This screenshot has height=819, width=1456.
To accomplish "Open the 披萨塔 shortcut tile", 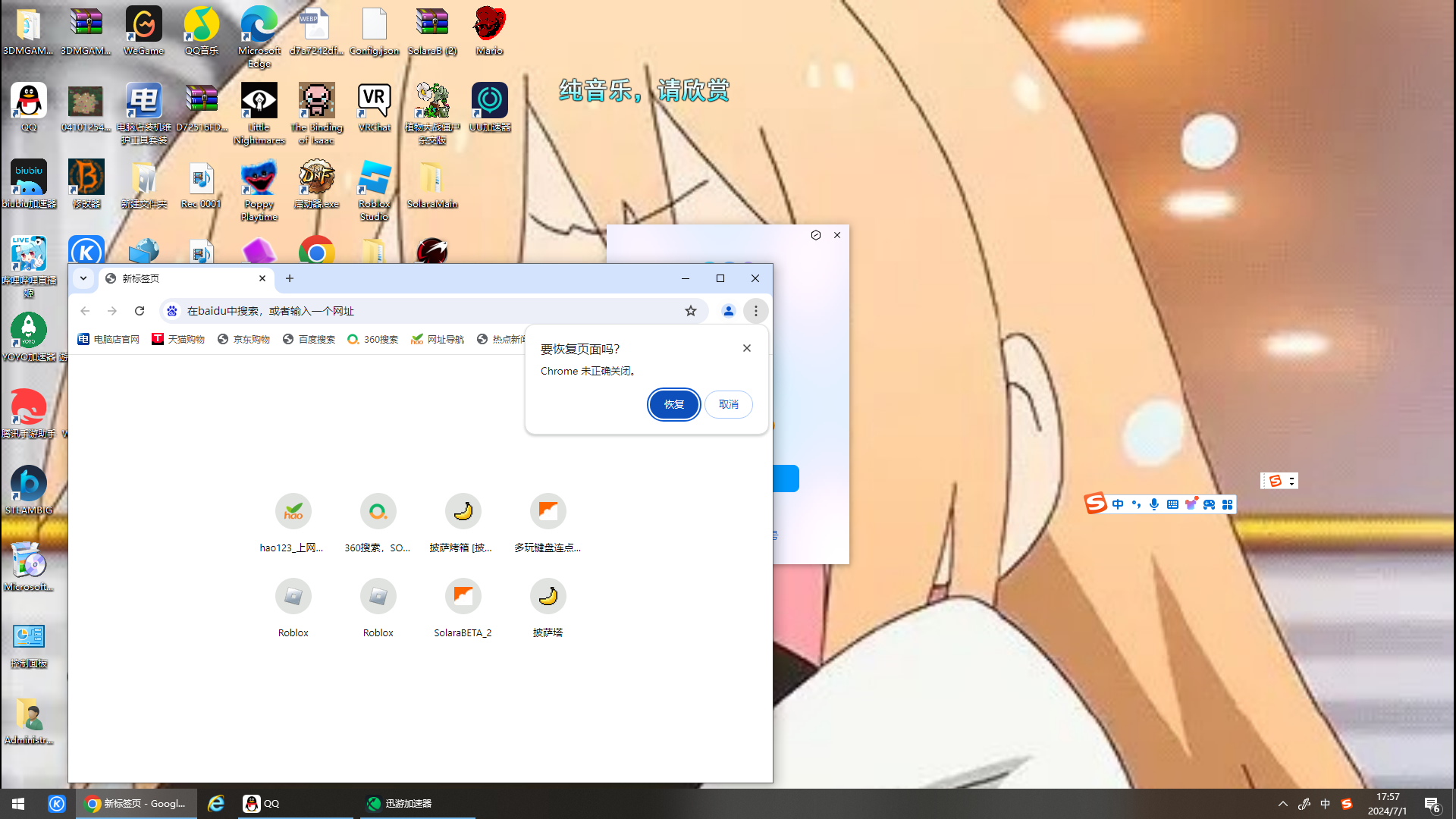I will click(548, 607).
